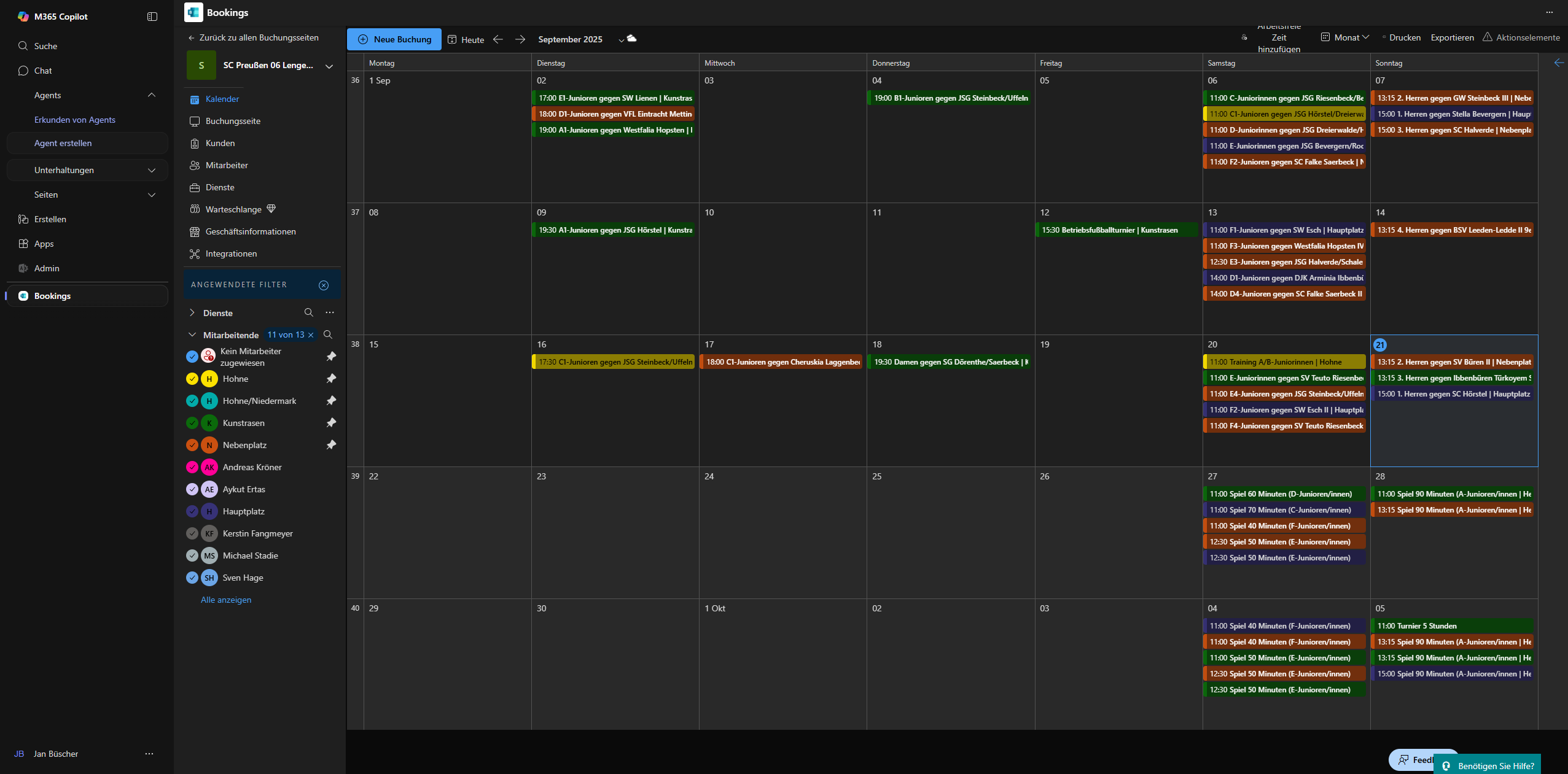Open the Geschäftsinformationen menu item

(x=251, y=231)
